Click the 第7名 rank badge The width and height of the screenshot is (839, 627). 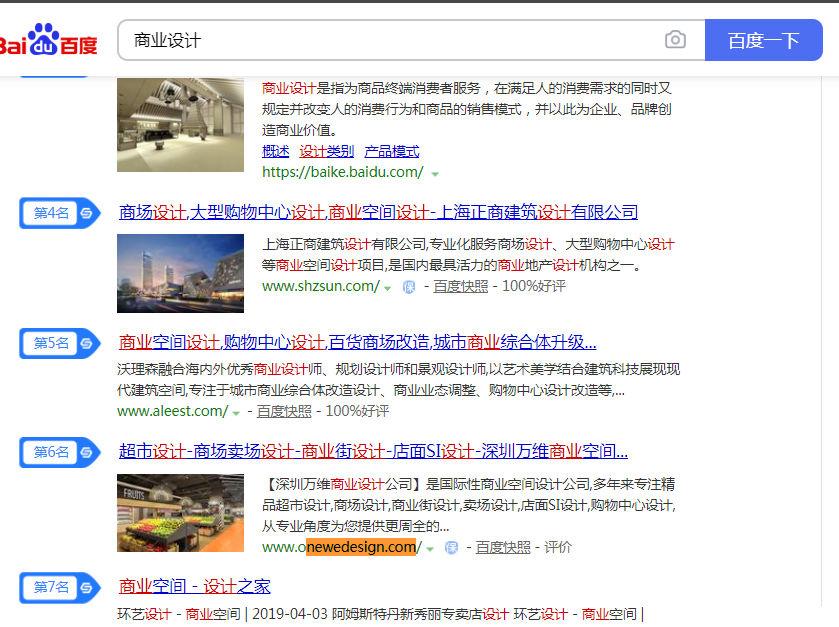pos(59,587)
